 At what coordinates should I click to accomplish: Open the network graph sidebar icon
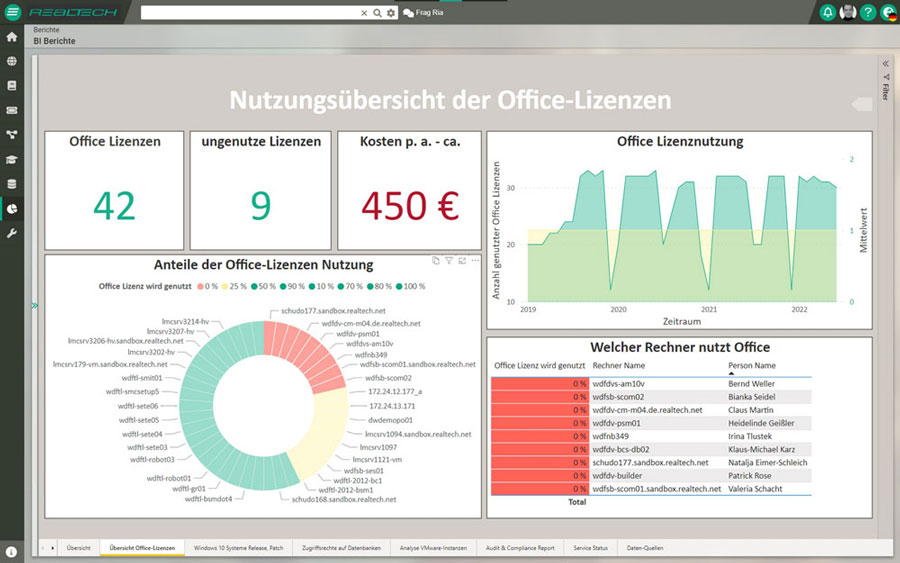coord(11,135)
